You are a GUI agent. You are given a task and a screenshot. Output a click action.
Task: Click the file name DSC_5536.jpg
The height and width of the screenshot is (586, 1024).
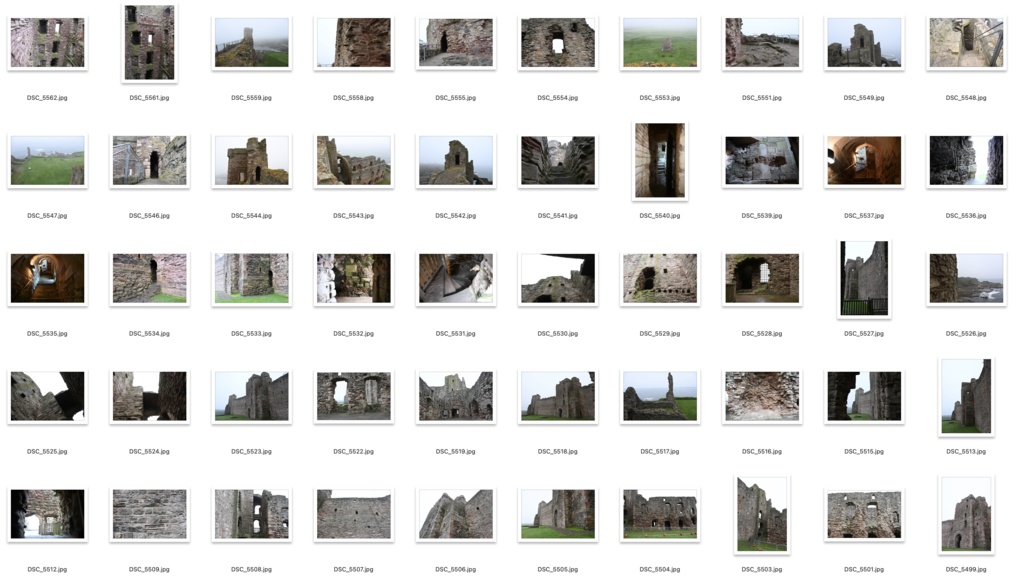point(966,216)
